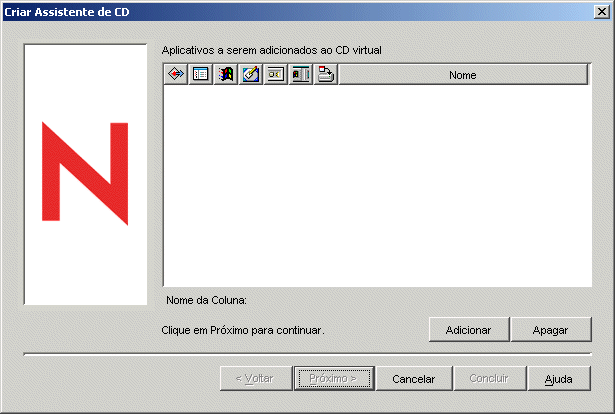
Task: Open help with the Ajuda button
Action: click(x=559, y=378)
